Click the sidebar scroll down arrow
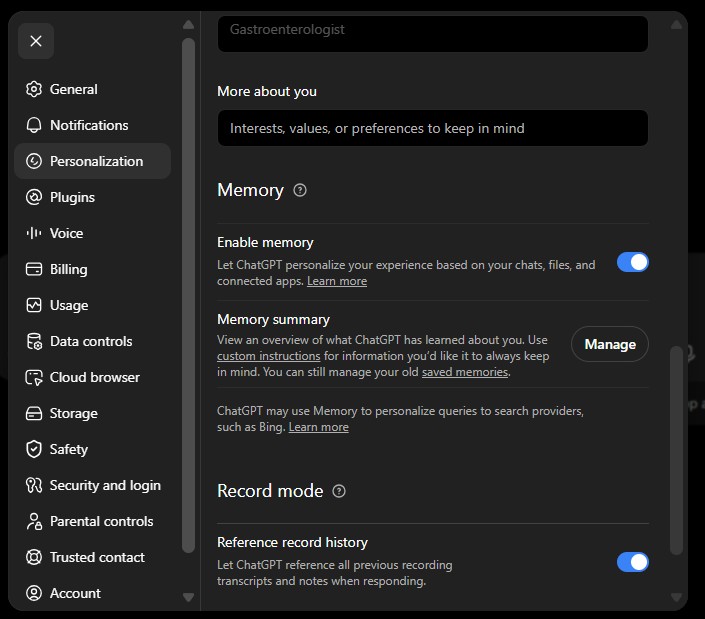Screen dimensions: 705x619 click(188, 597)
